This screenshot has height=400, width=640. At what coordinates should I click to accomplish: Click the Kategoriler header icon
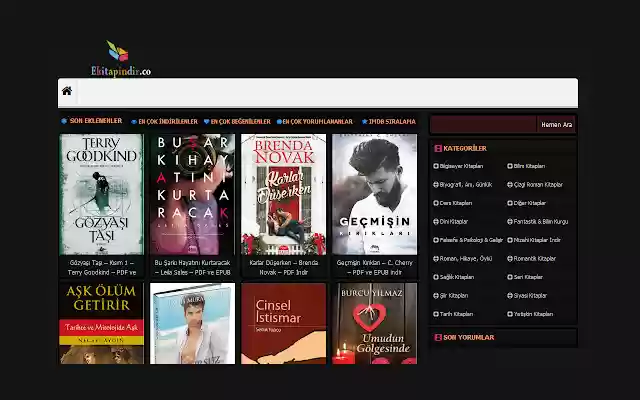(438, 149)
